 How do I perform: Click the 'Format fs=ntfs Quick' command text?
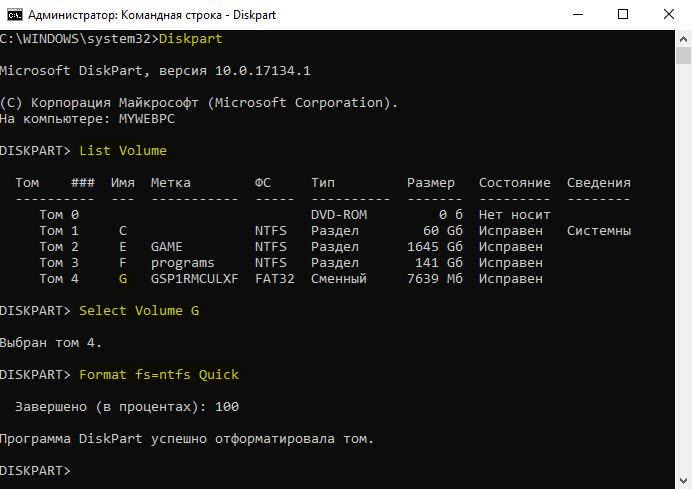159,375
